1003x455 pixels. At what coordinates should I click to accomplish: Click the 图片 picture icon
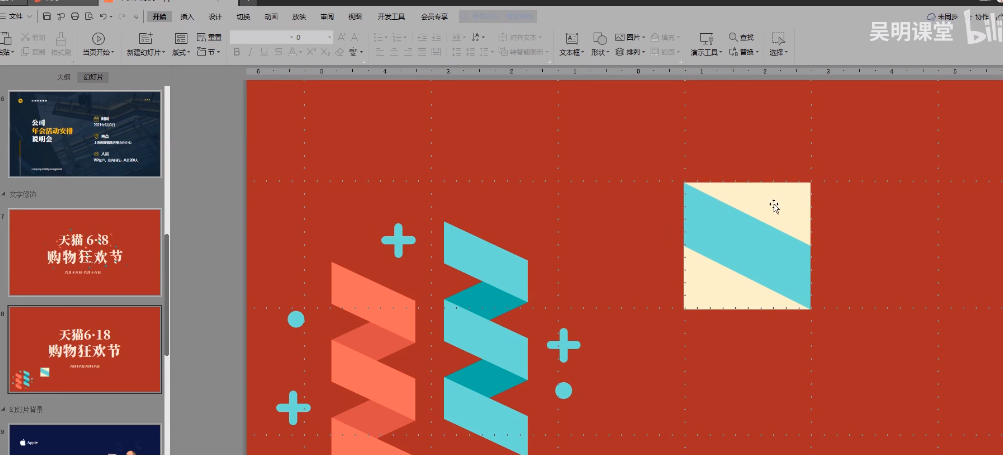point(620,38)
